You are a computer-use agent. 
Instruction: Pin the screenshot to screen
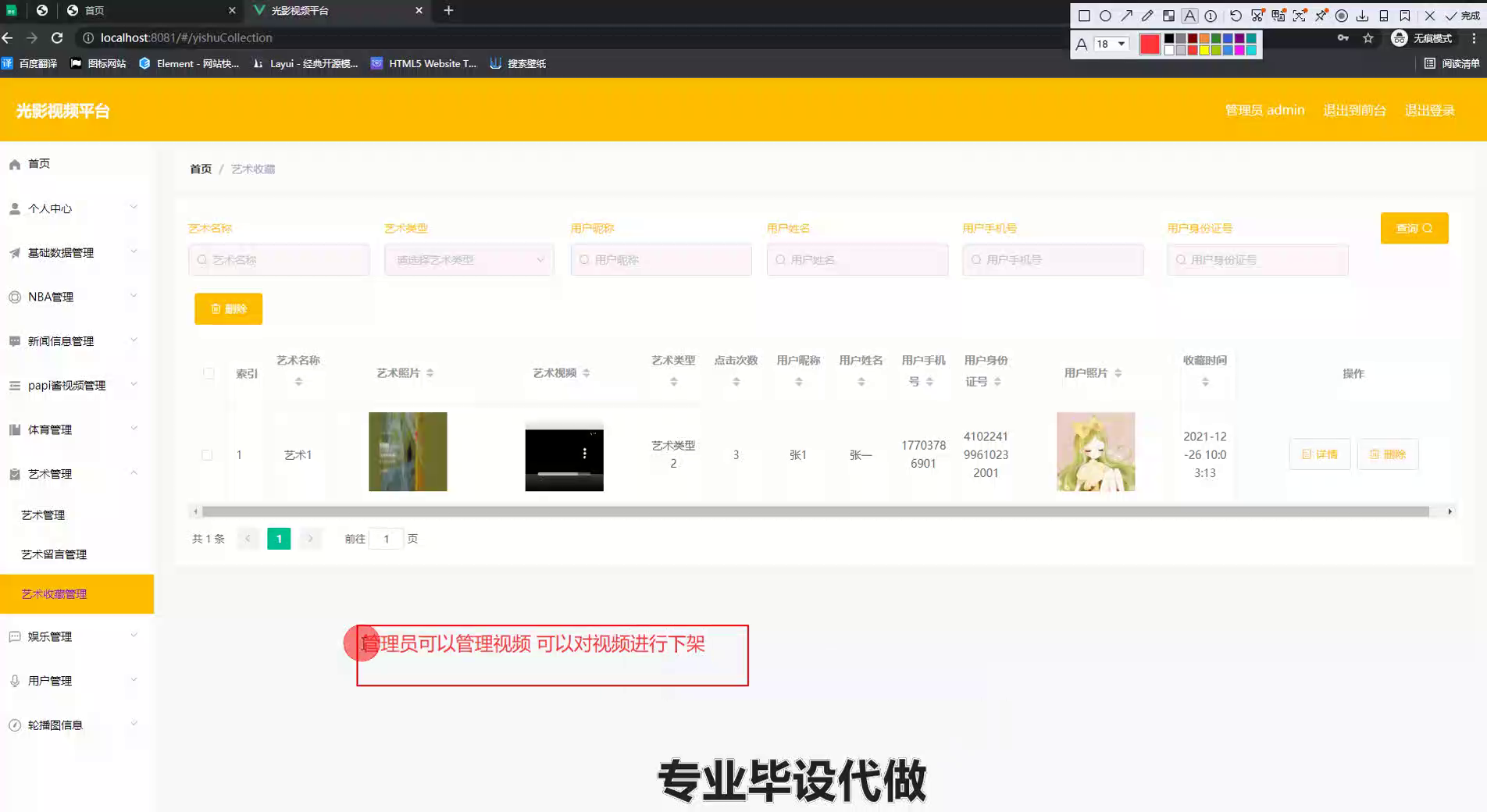click(1321, 16)
